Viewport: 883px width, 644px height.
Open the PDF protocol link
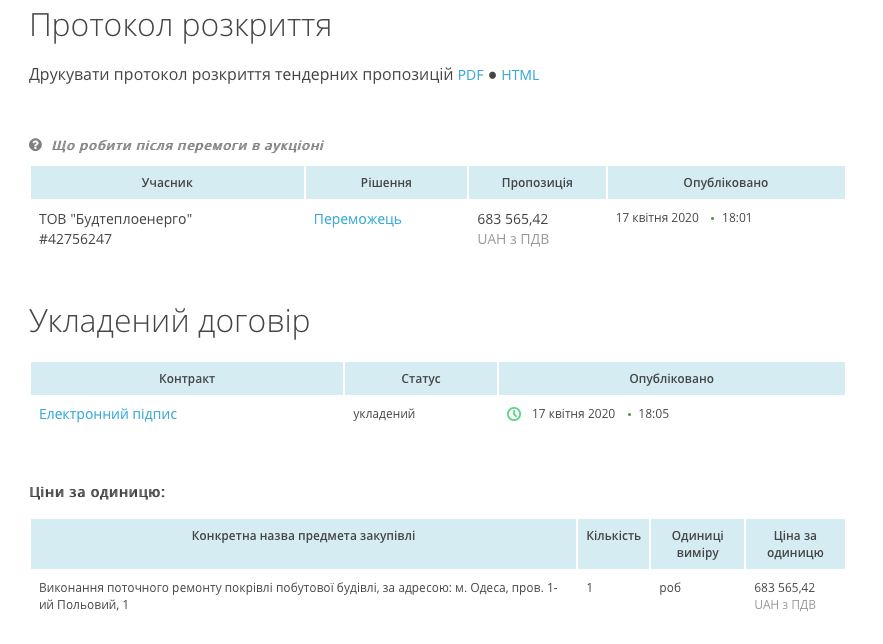pyautogui.click(x=470, y=75)
